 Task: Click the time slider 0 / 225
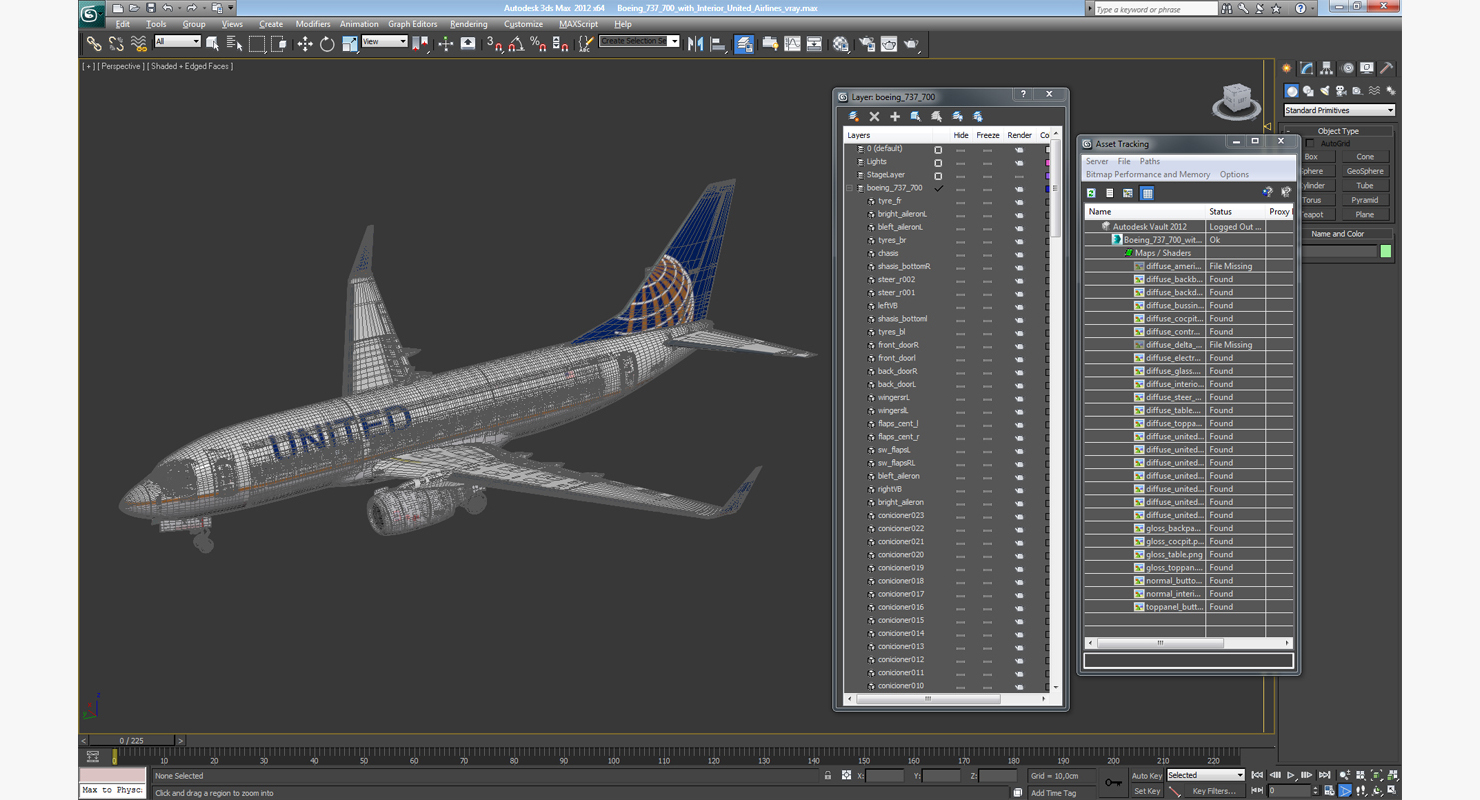pos(132,741)
